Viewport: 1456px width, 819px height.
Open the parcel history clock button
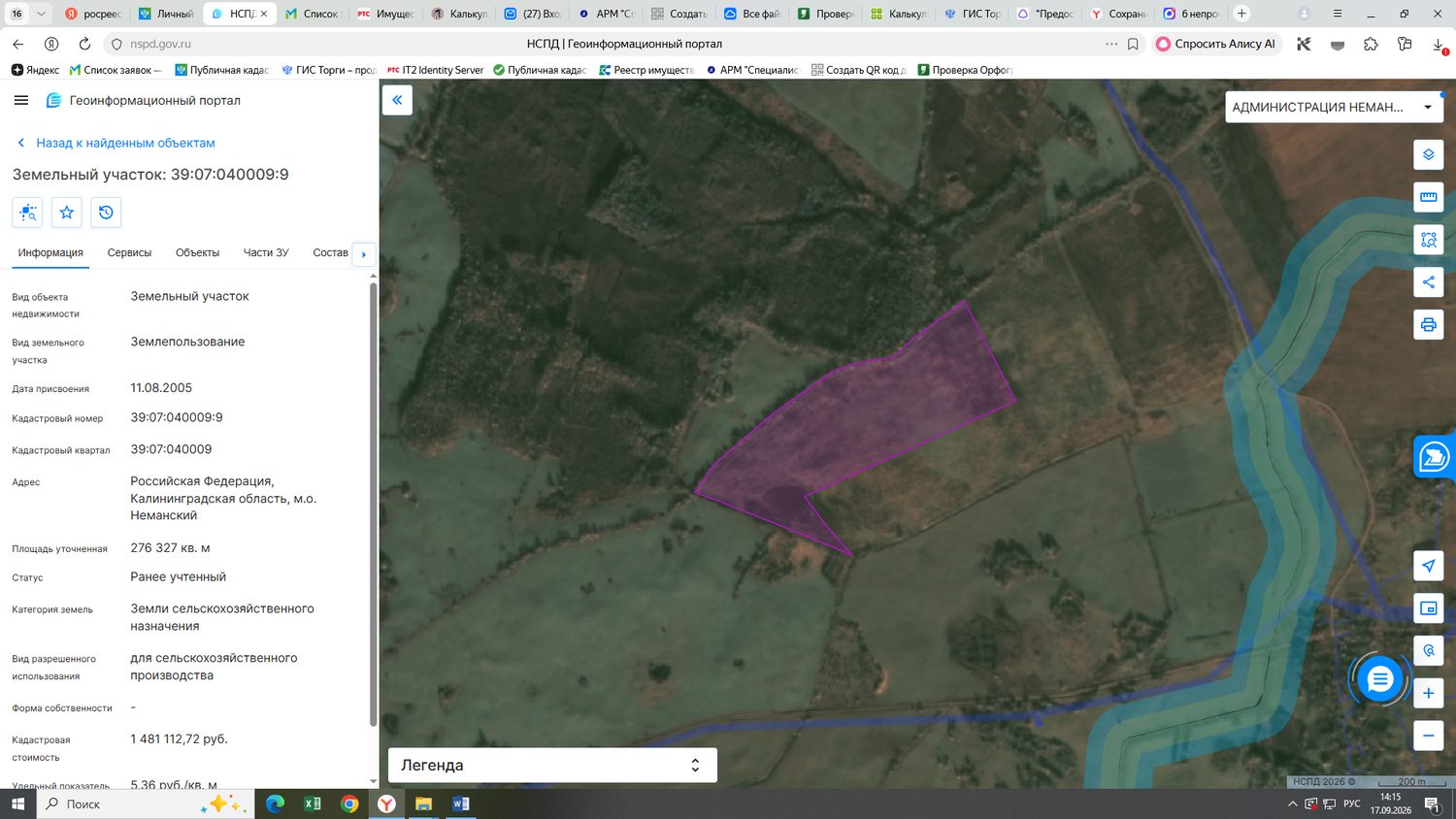(x=106, y=213)
